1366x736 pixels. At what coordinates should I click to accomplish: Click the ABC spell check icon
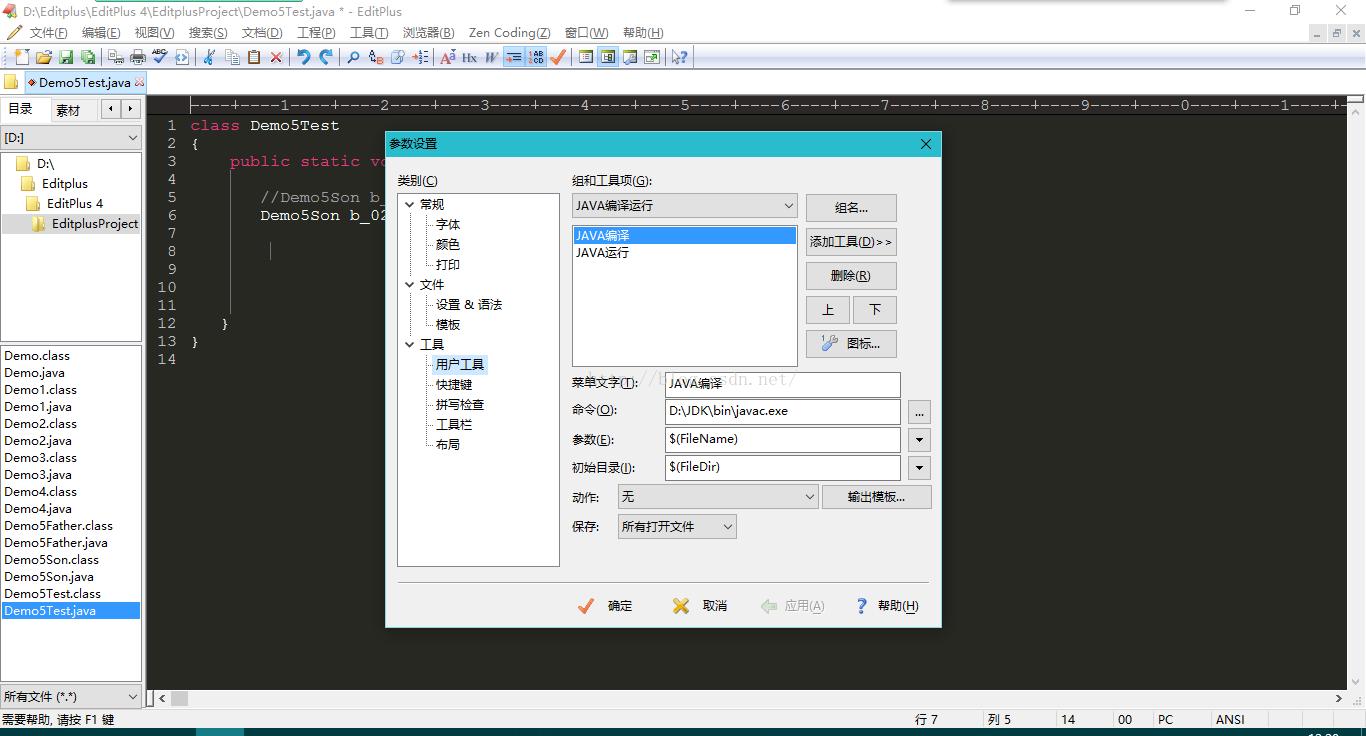(160, 57)
